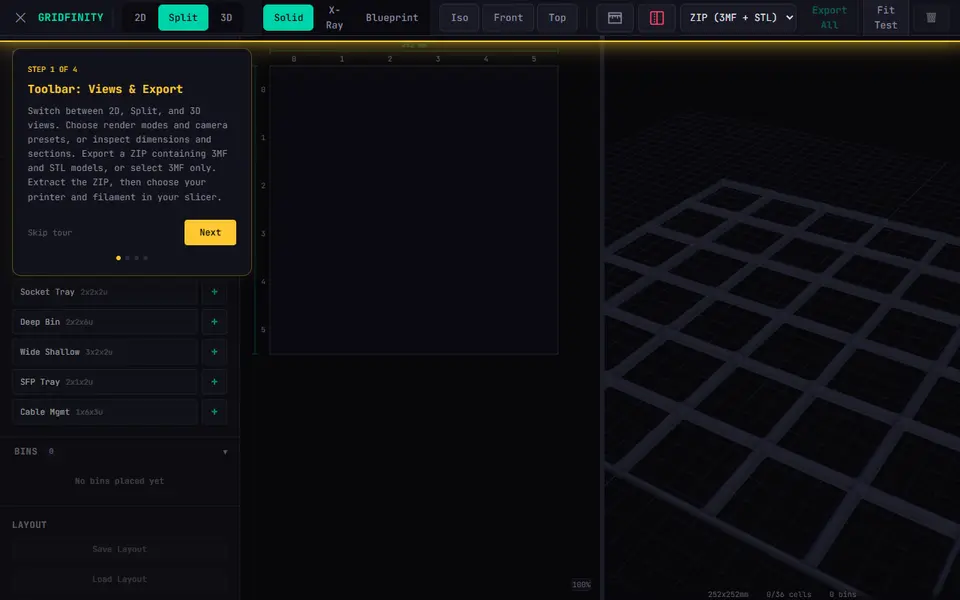
Task: Select the Cable Mgmt 1x6x3u preset
Action: coord(105,412)
